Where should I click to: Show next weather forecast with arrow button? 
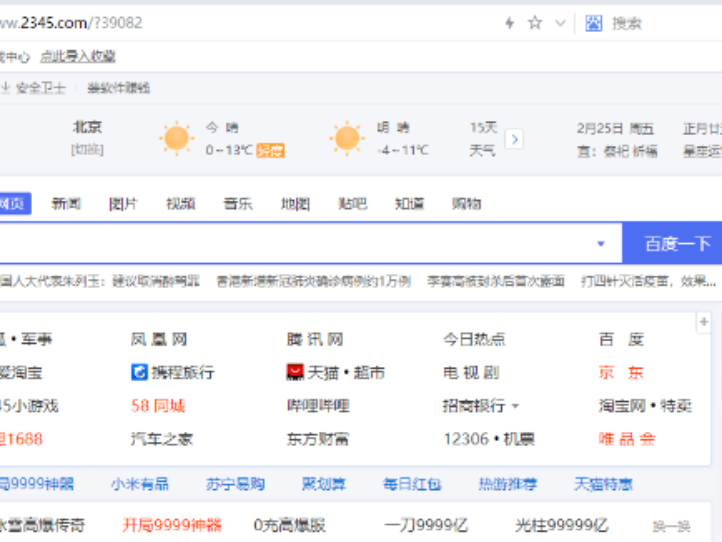[x=514, y=139]
